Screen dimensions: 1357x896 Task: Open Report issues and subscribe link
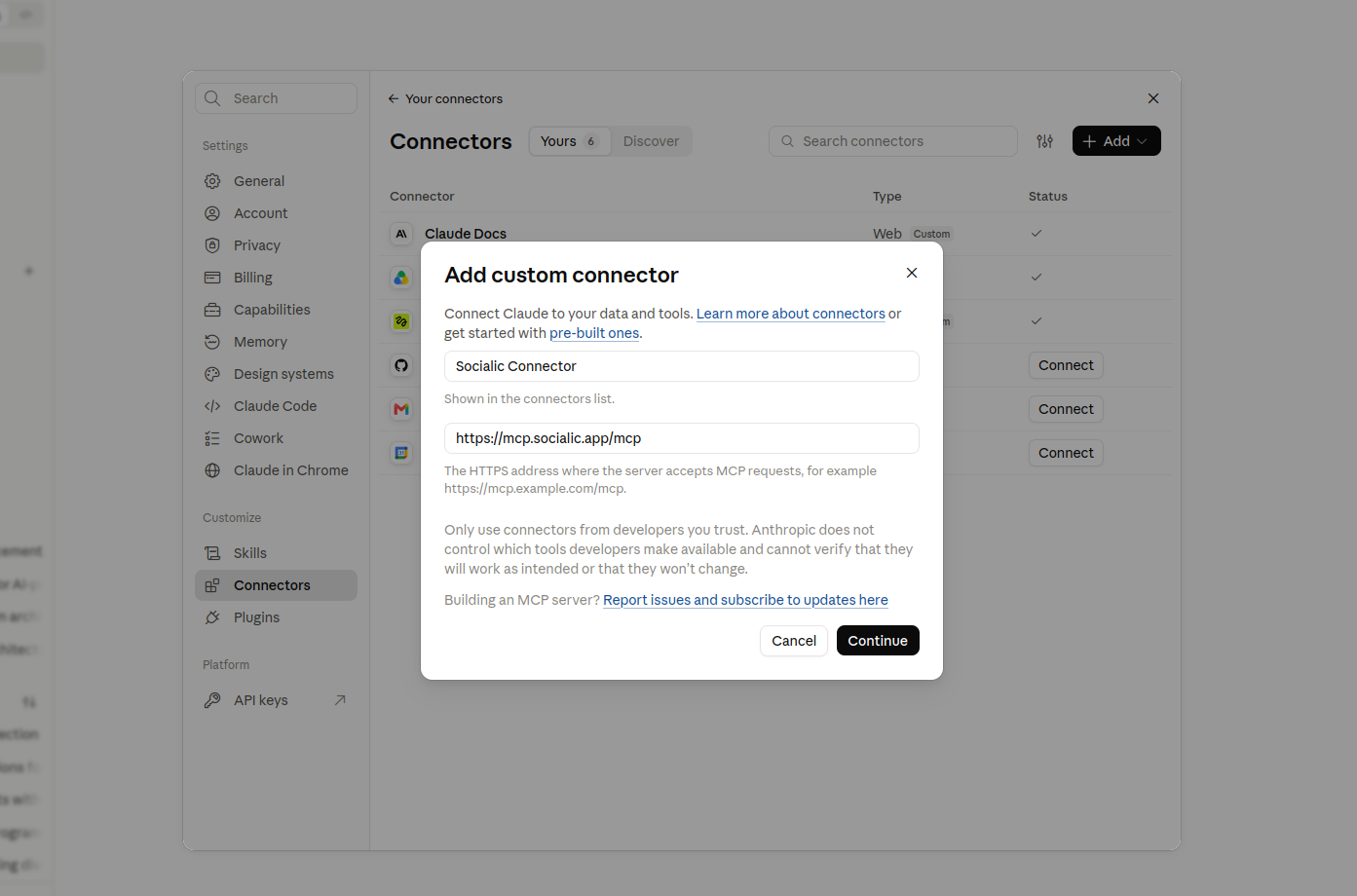[745, 600]
